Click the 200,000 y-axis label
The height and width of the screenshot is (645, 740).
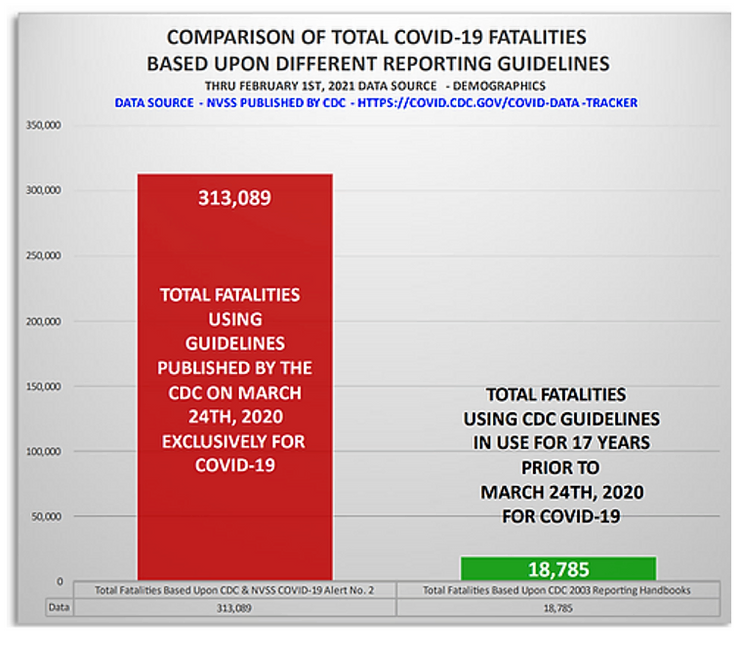[42, 321]
